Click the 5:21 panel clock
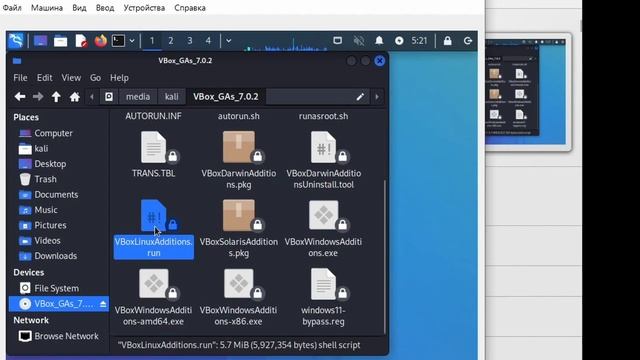 click(x=419, y=41)
